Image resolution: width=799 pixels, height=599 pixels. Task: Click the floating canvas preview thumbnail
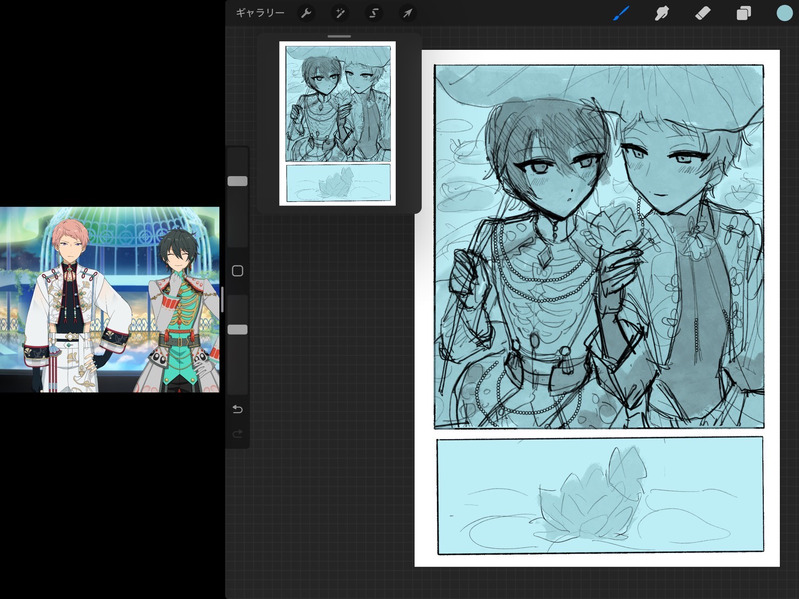[337, 124]
